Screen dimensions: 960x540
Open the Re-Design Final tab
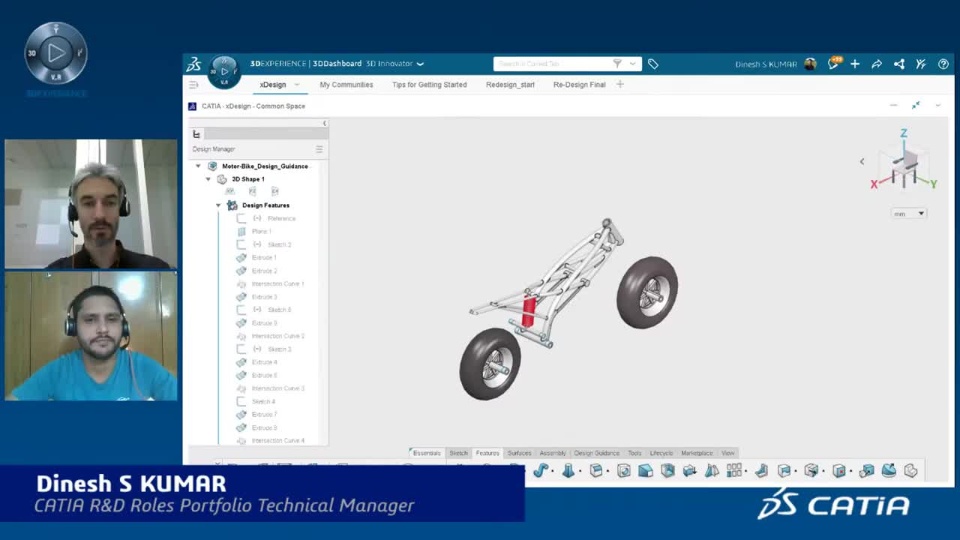[x=579, y=84]
